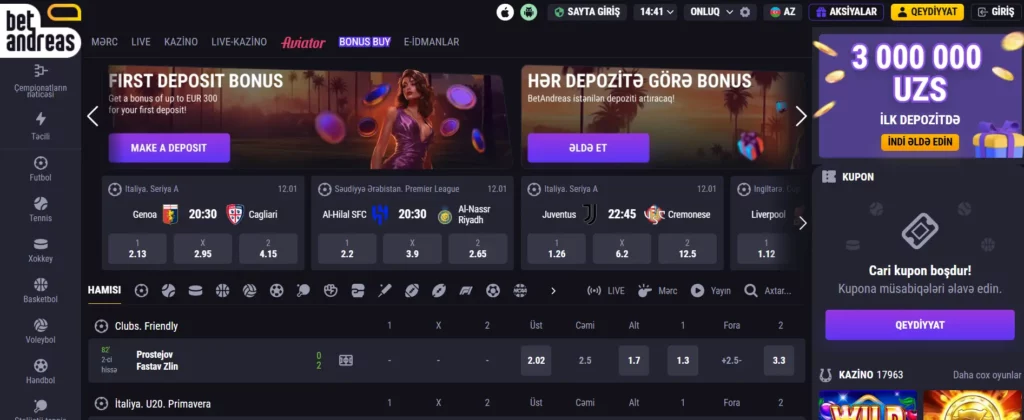Open Təcili lightning section in the sidebar
1024x420 pixels.
40,127
